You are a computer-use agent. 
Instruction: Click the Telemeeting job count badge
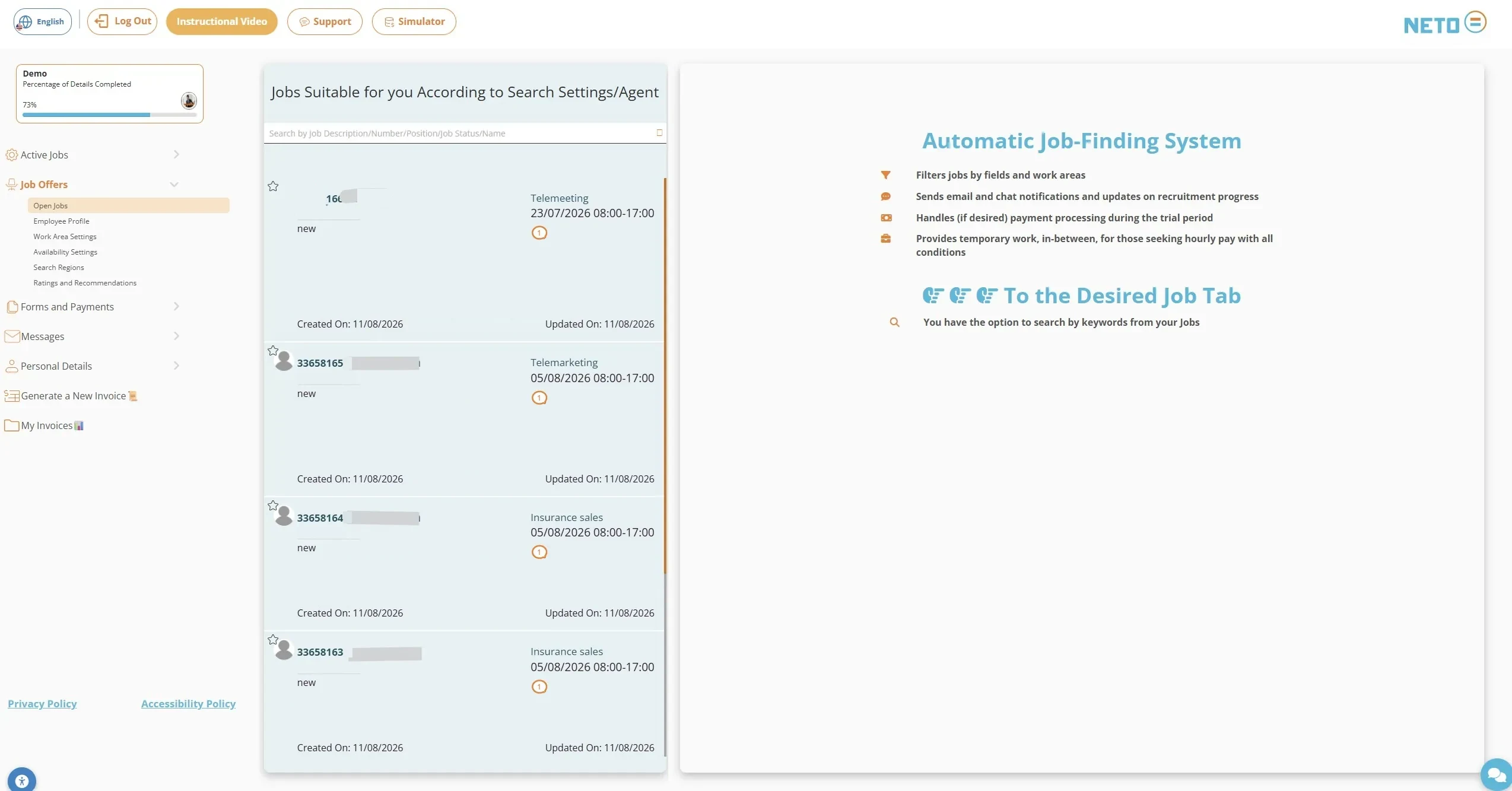point(539,233)
